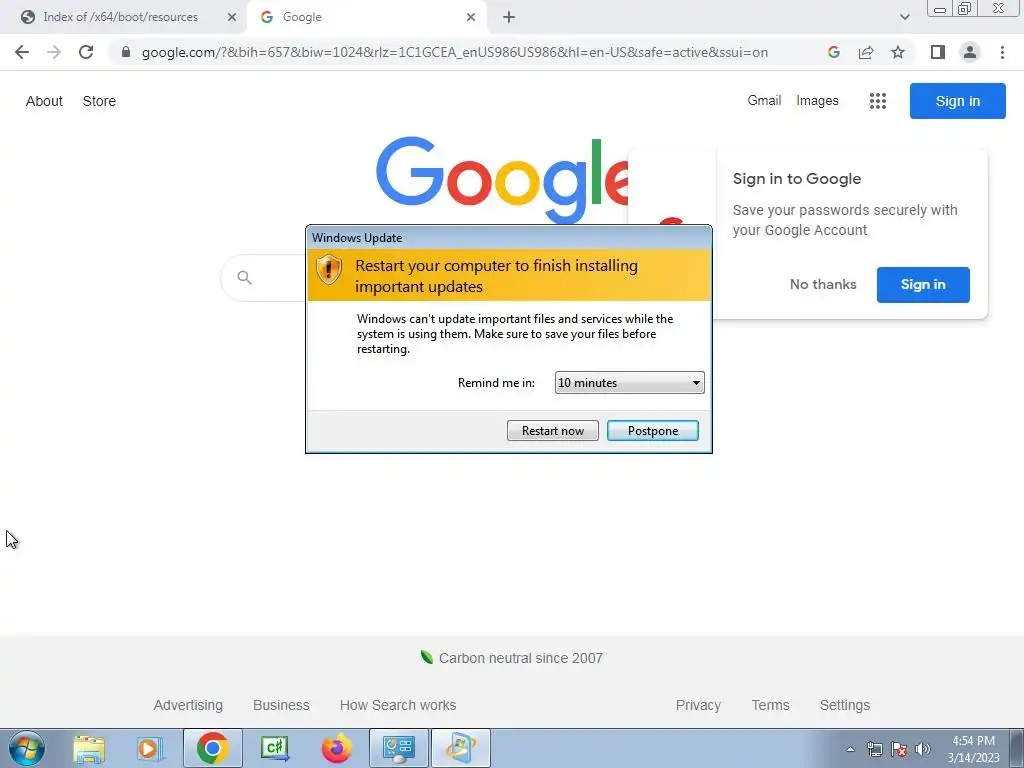Open the Business footer link
This screenshot has width=1024, height=768.
point(281,705)
